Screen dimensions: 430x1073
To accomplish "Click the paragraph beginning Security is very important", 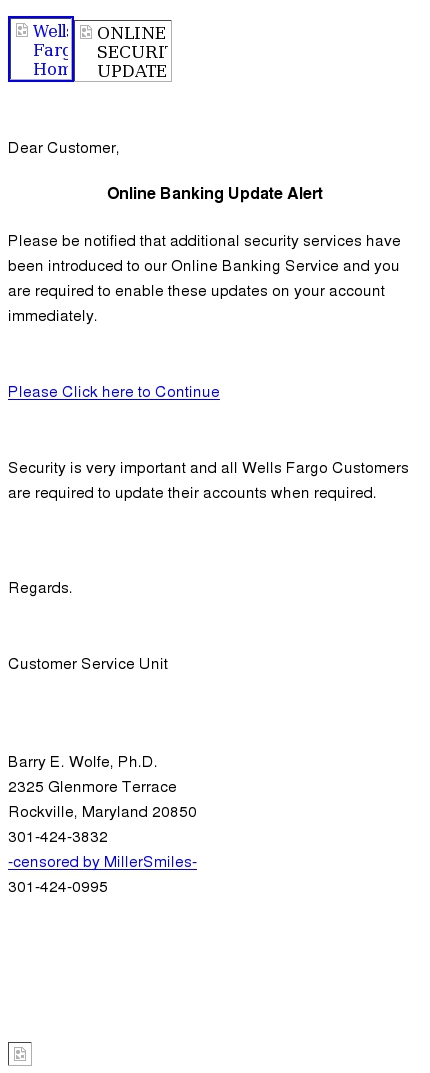I will coord(209,480).
